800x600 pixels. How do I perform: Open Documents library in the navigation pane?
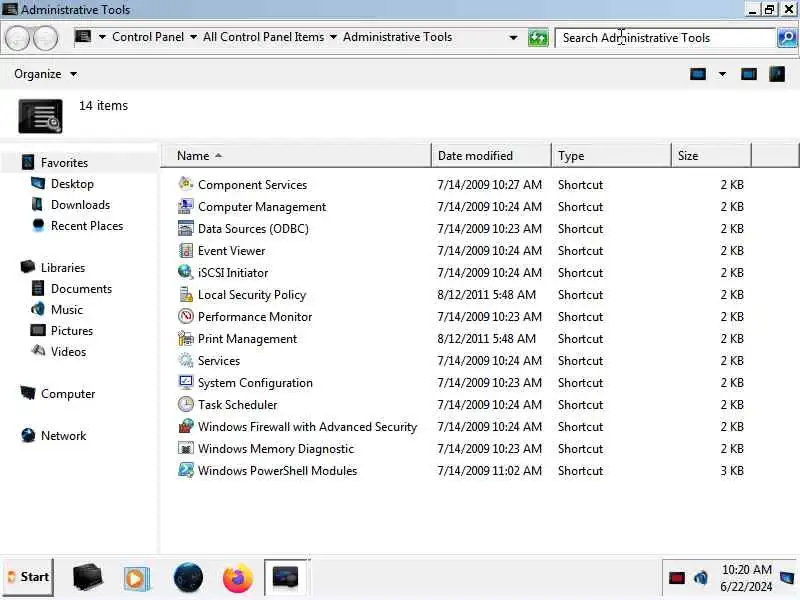81,289
